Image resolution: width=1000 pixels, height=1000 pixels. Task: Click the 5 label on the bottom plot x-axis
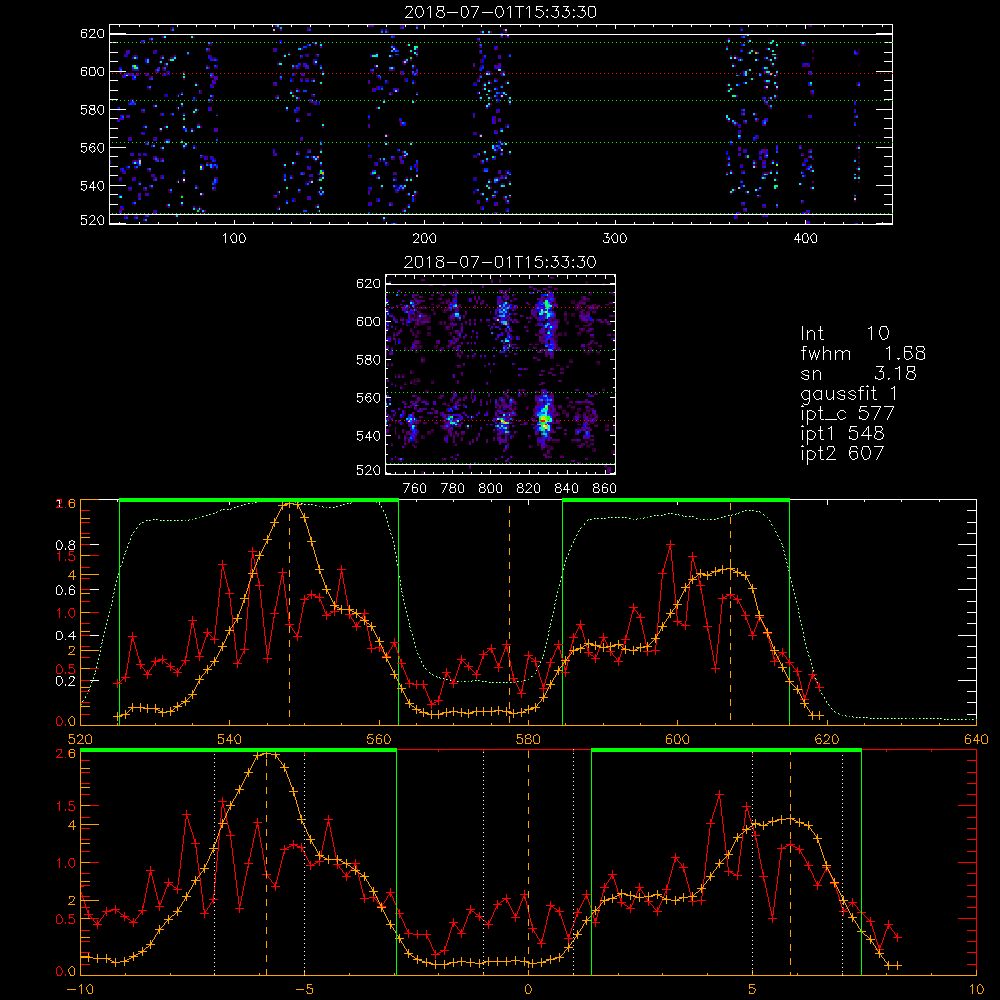coord(753,990)
